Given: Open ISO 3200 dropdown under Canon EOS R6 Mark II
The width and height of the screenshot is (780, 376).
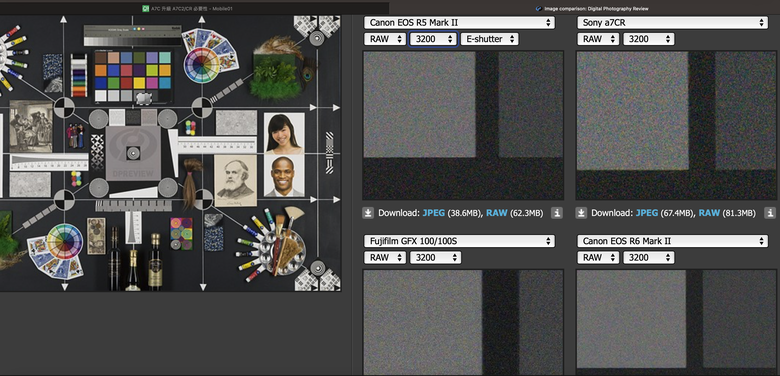Looking at the screenshot, I should 649,258.
